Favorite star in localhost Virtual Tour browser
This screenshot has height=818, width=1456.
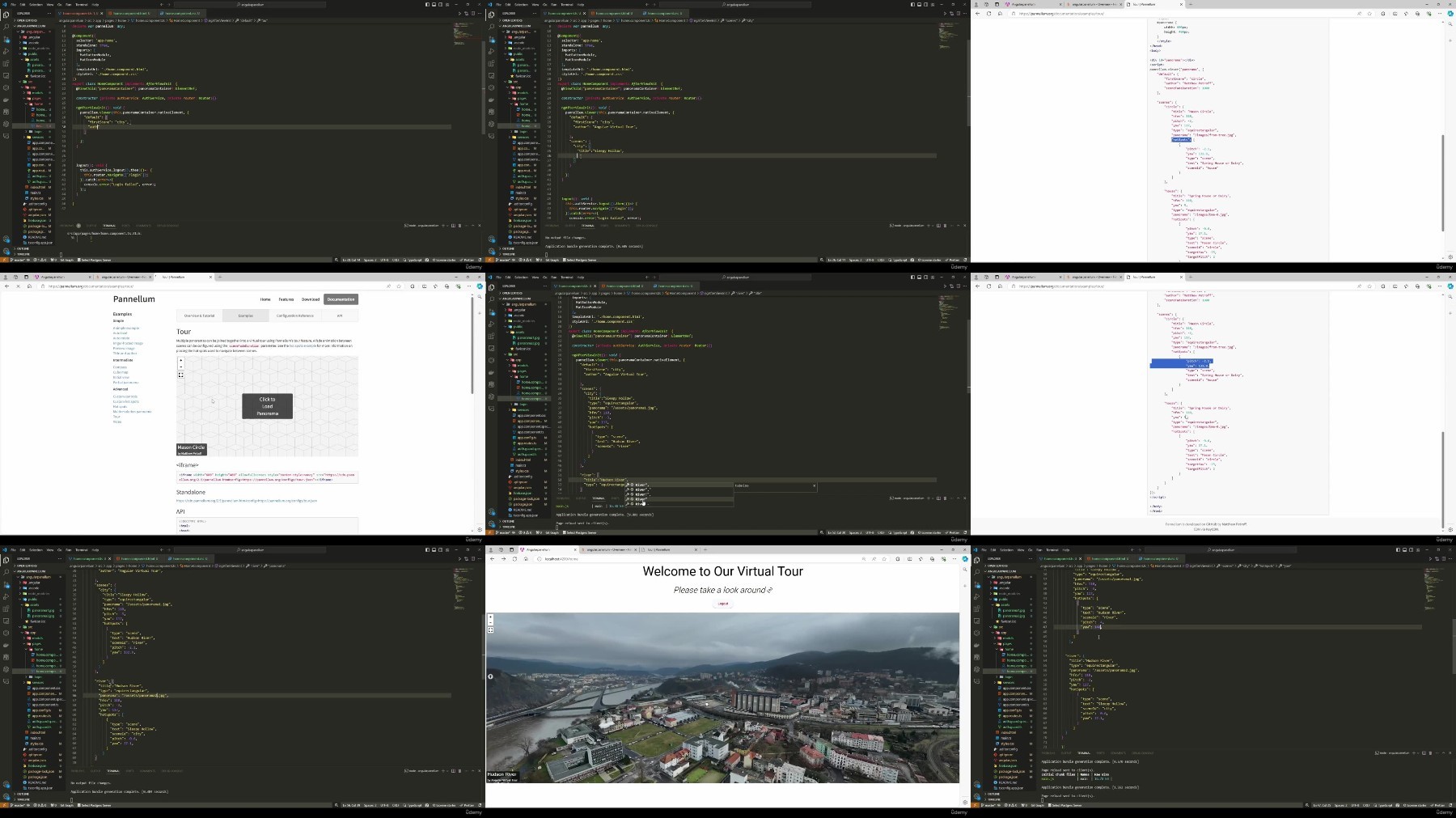[x=884, y=559]
